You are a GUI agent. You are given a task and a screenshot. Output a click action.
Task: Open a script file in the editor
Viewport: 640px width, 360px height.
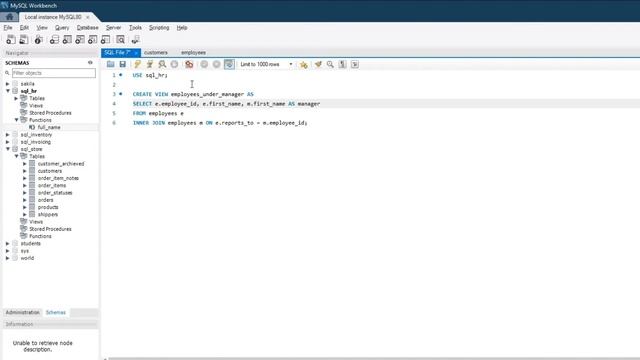(110, 64)
